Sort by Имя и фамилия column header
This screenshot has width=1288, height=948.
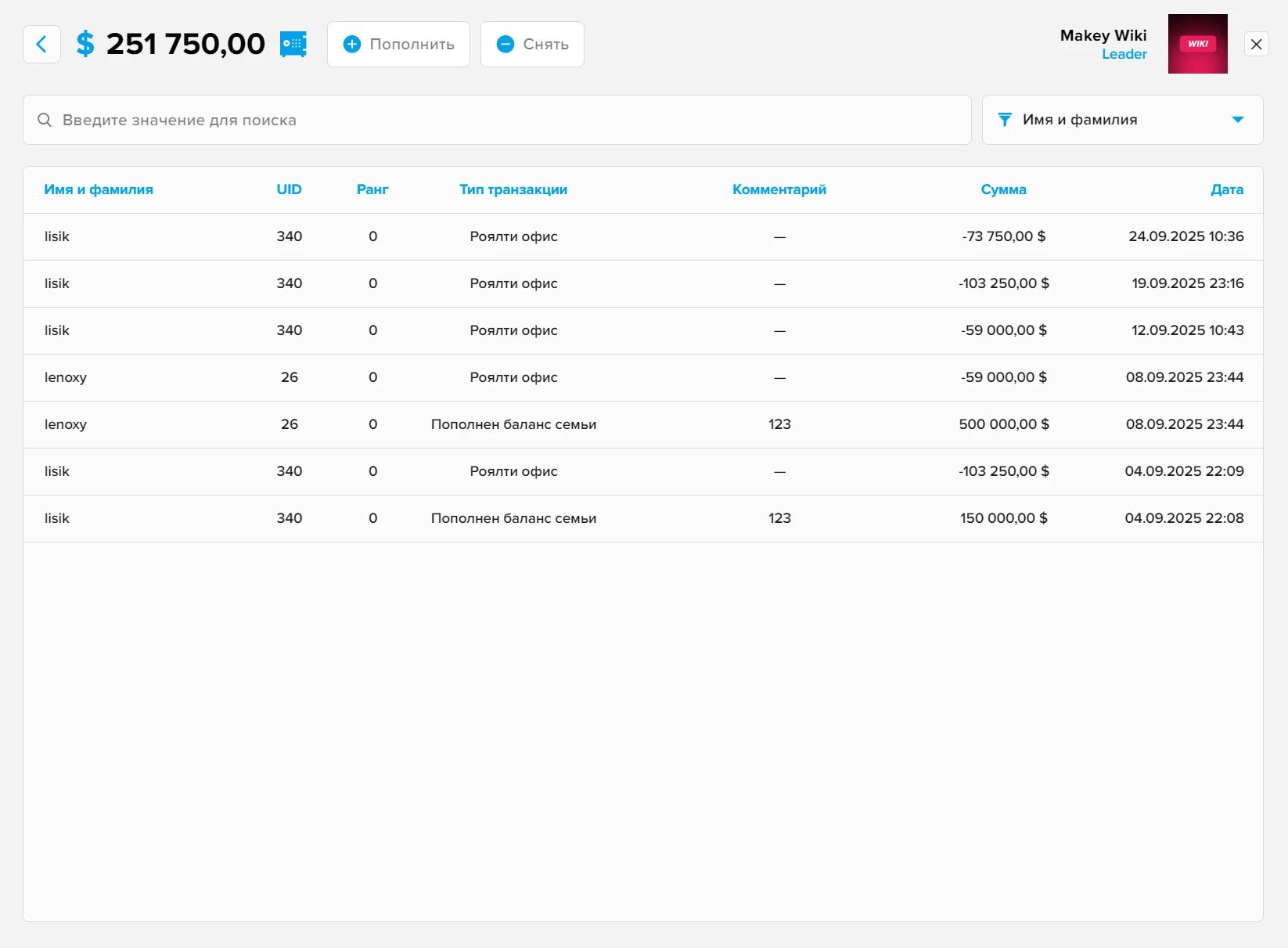pyautogui.click(x=99, y=189)
